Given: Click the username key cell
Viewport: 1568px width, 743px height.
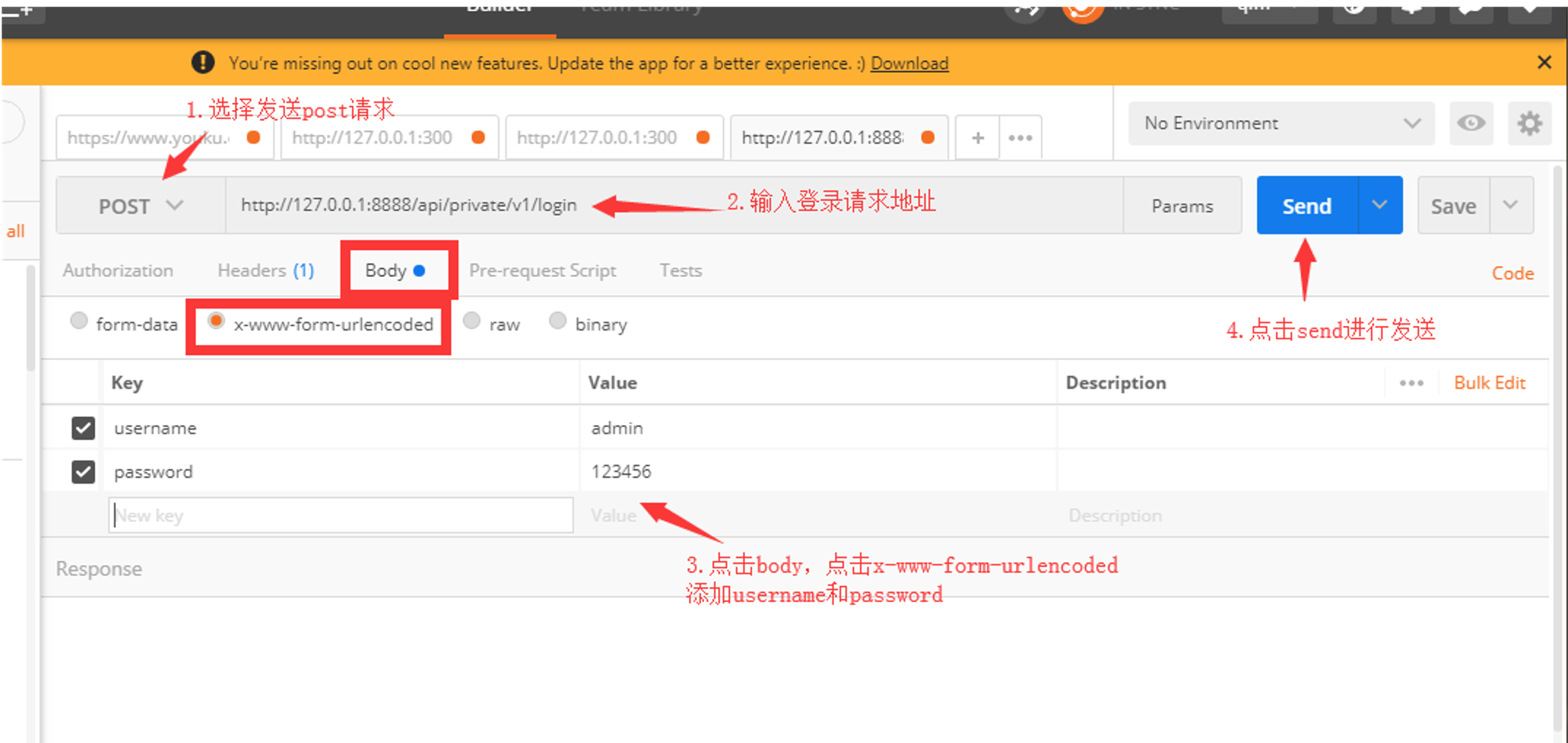Looking at the screenshot, I should 341,428.
